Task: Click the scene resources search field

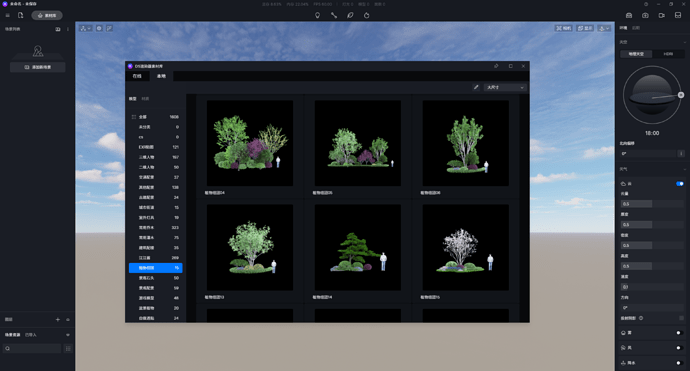Action: pos(32,349)
